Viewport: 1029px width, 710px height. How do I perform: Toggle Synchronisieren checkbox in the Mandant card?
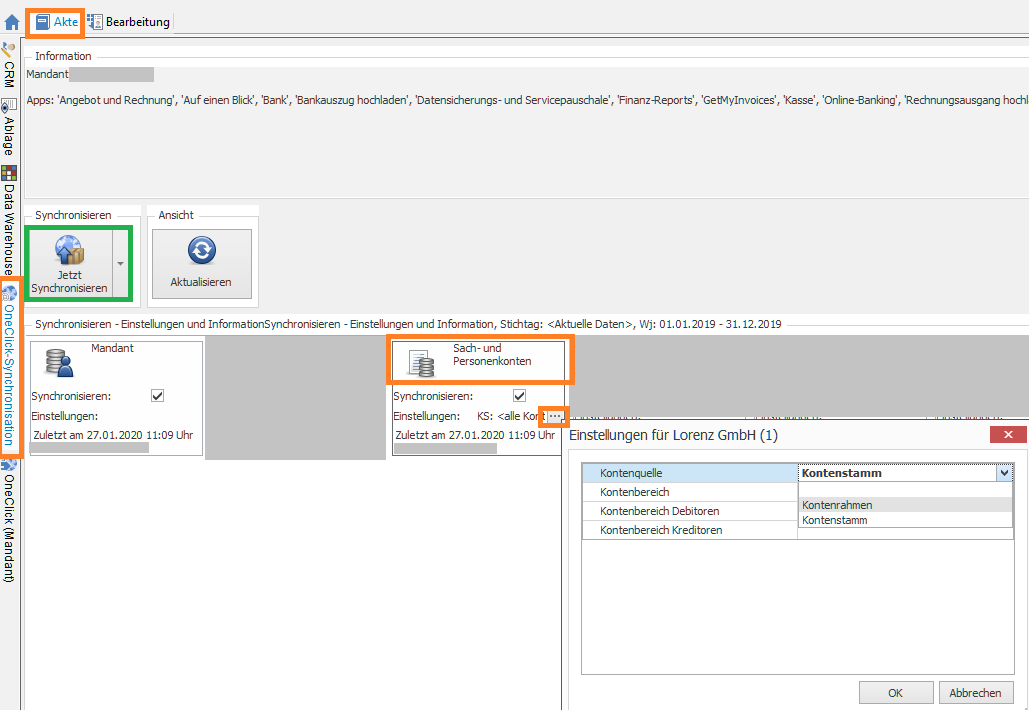[158, 396]
